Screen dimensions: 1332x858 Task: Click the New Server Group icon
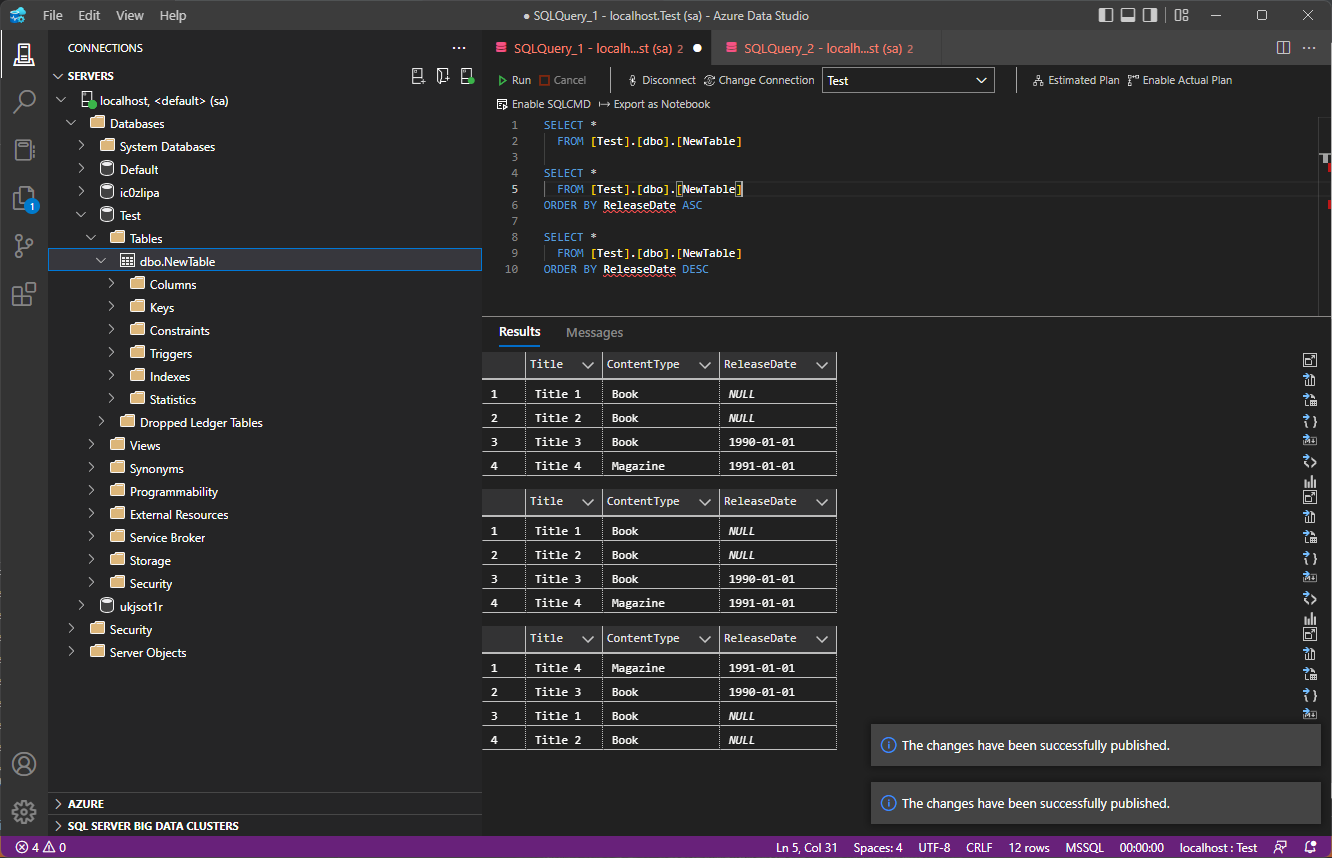443,75
